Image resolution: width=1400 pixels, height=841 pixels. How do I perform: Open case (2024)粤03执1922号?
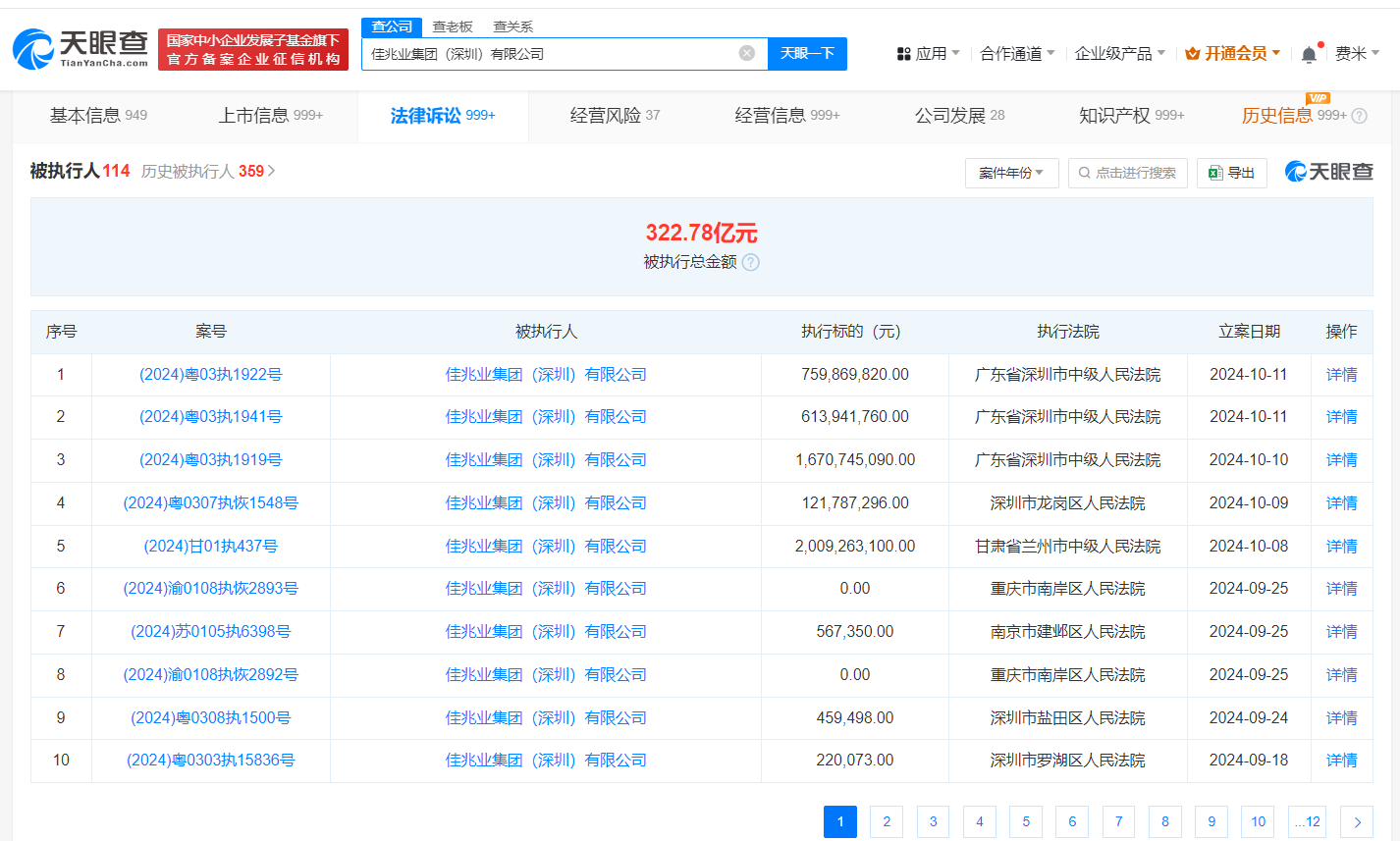[211, 375]
